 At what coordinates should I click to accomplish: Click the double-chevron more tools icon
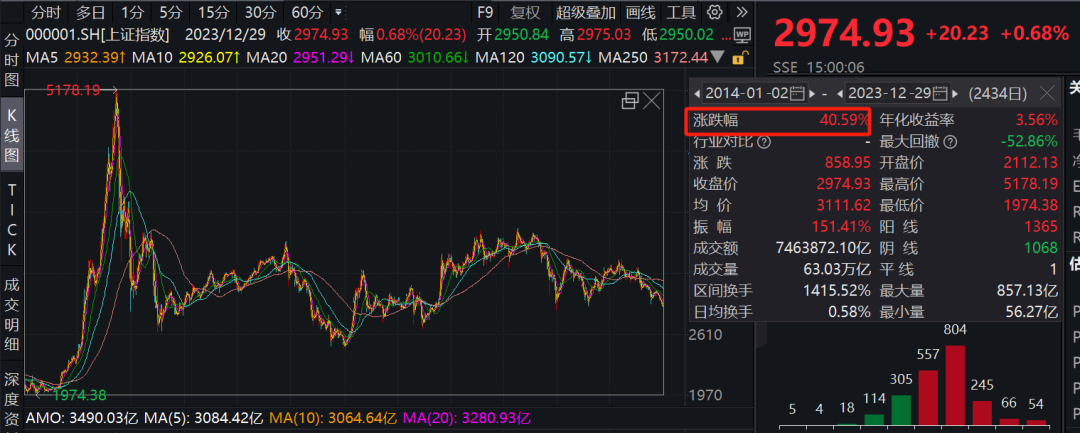[x=743, y=13]
